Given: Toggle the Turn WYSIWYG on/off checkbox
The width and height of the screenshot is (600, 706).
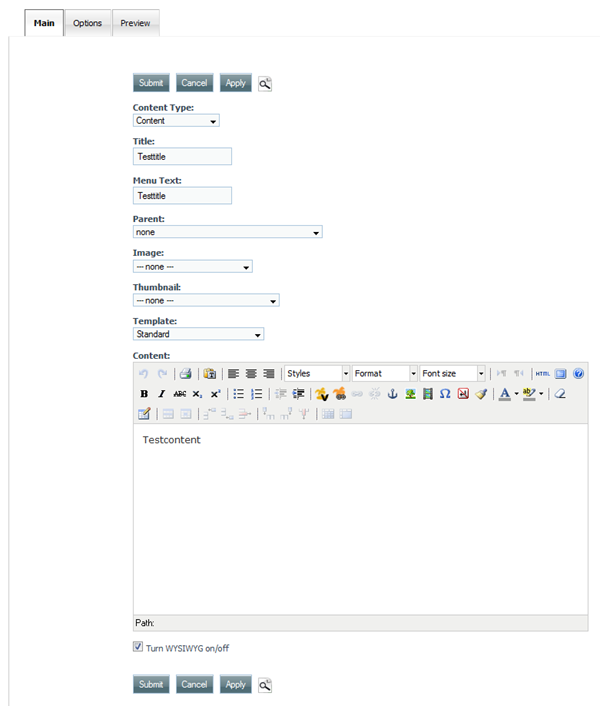Looking at the screenshot, I should (x=138, y=647).
